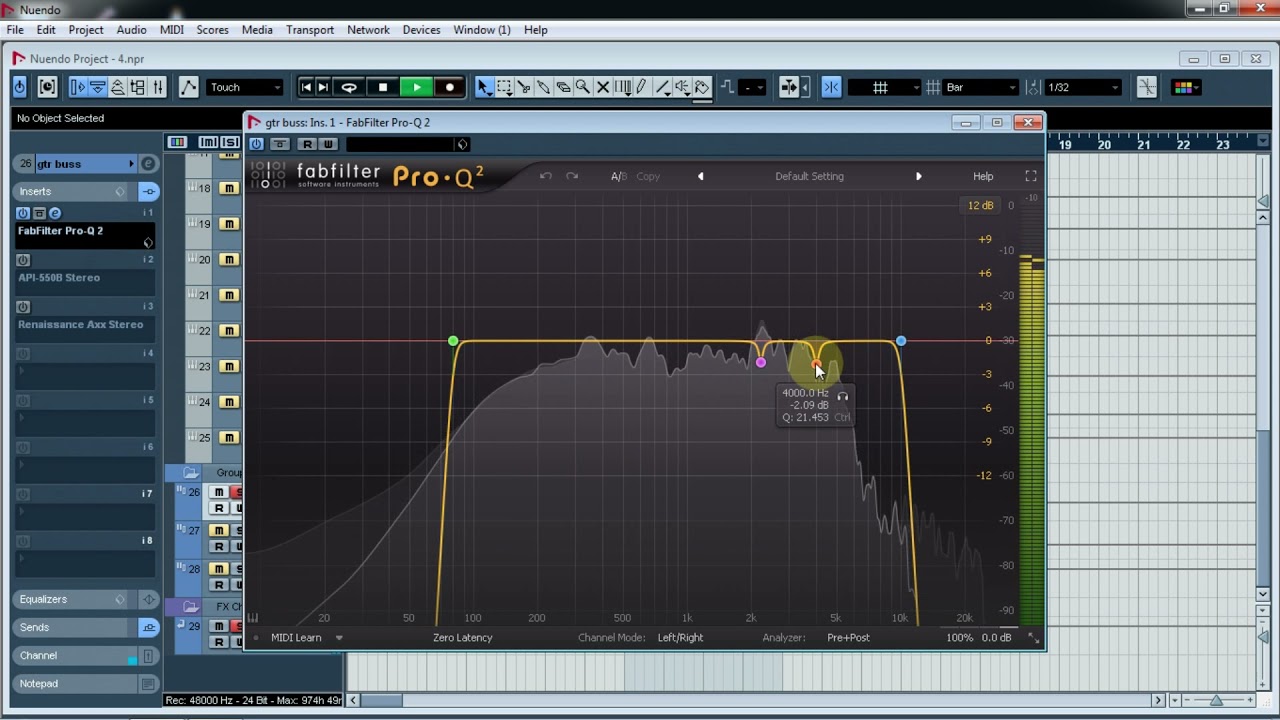Toggle Write automation W in plugin window
Image resolution: width=1280 pixels, height=720 pixels.
click(328, 144)
